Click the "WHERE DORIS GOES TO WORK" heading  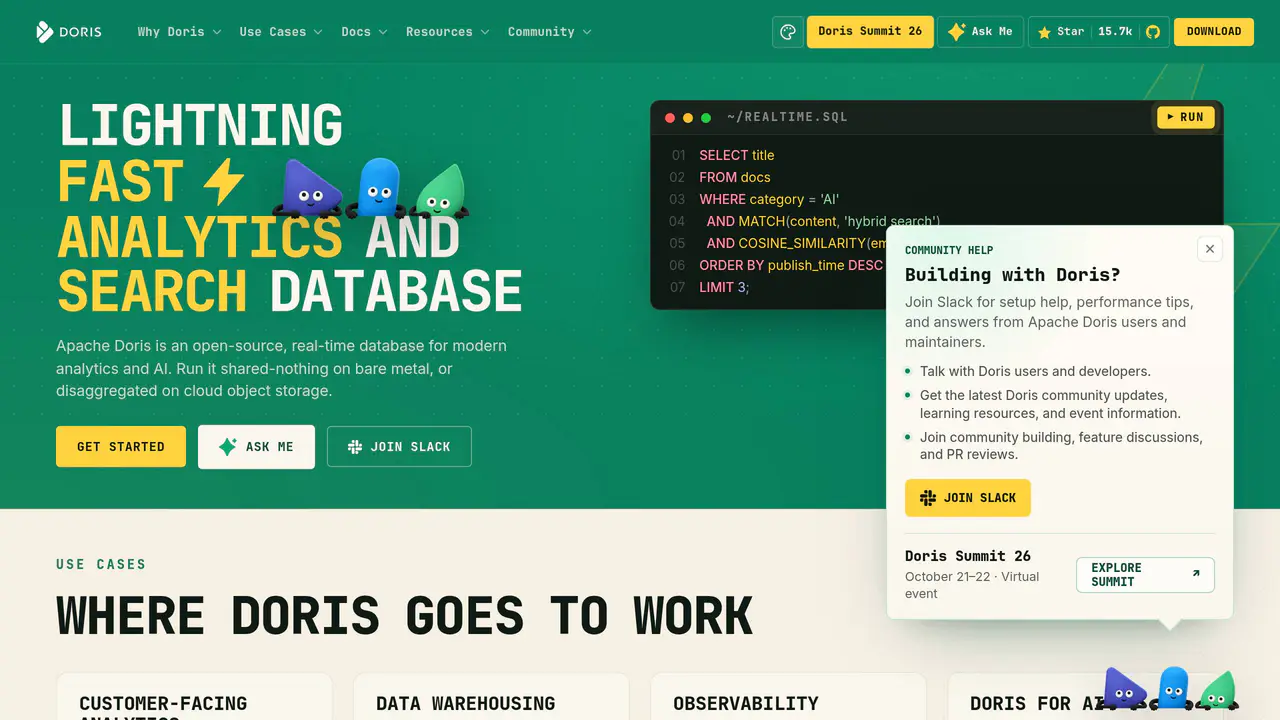click(x=405, y=616)
